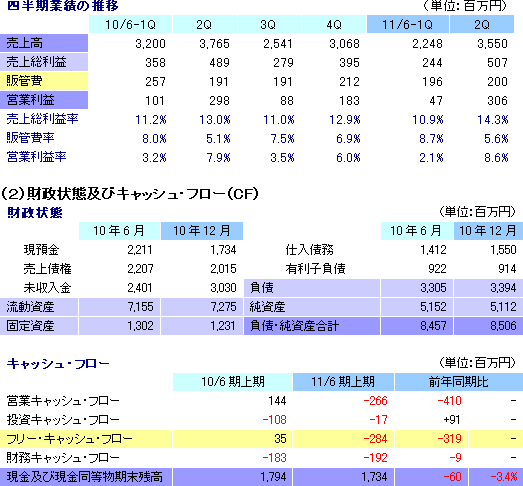523x486 pixels.
Task: Click the 現預金 value 2,211
Action: point(140,250)
